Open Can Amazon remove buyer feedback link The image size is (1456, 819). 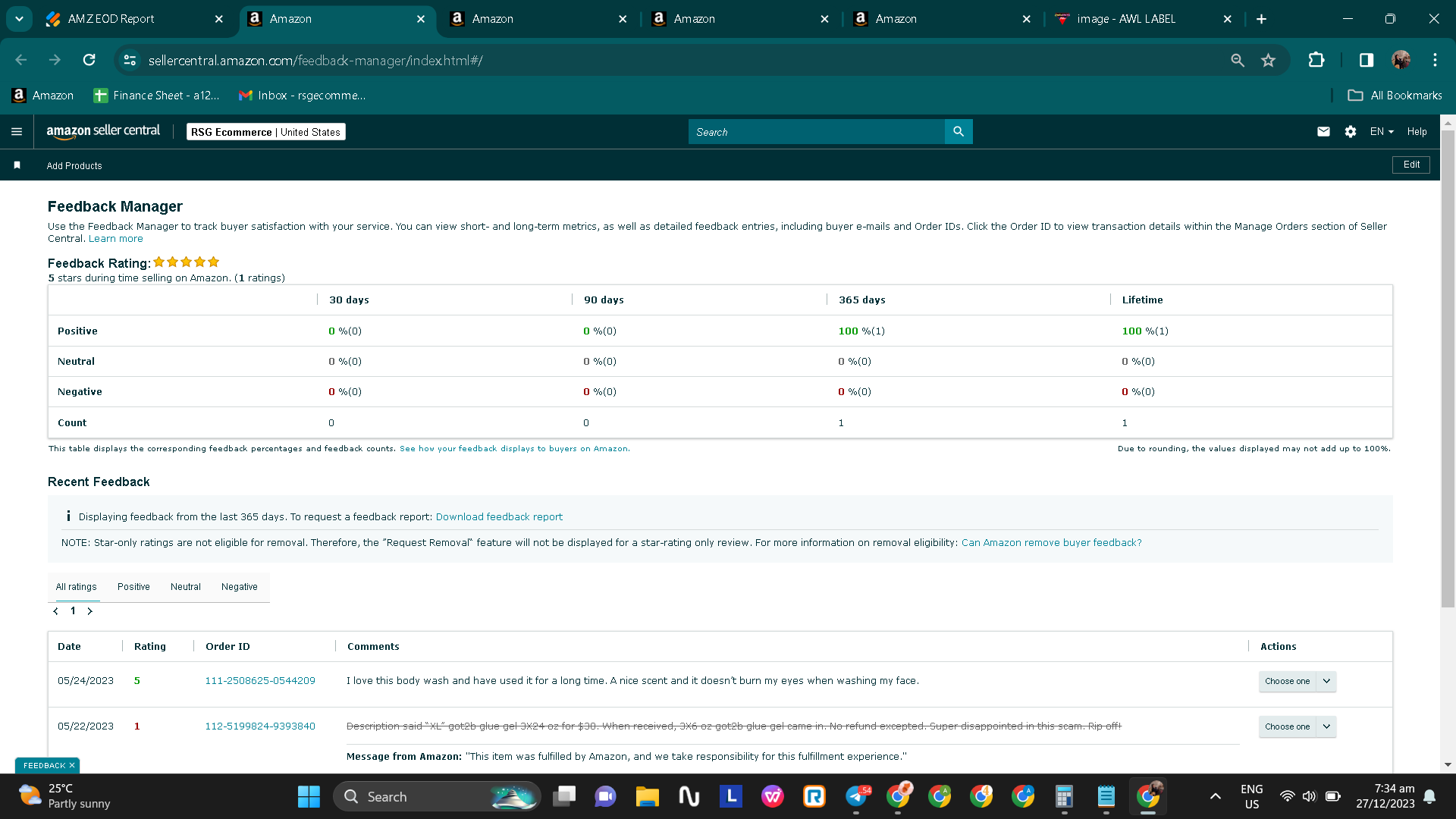[1051, 543]
